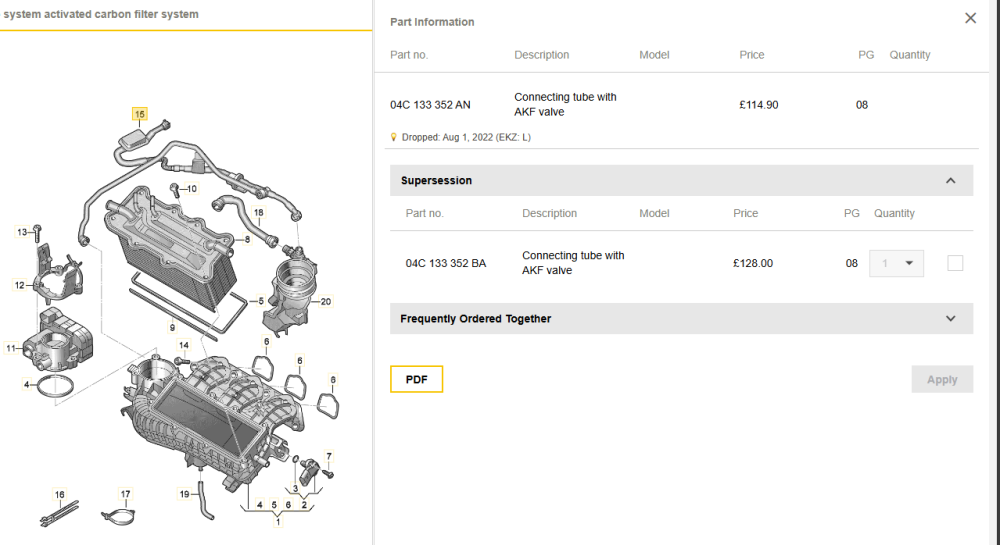Select callout 7 screw in diagram
This screenshot has height=545, width=1000.
(x=329, y=456)
